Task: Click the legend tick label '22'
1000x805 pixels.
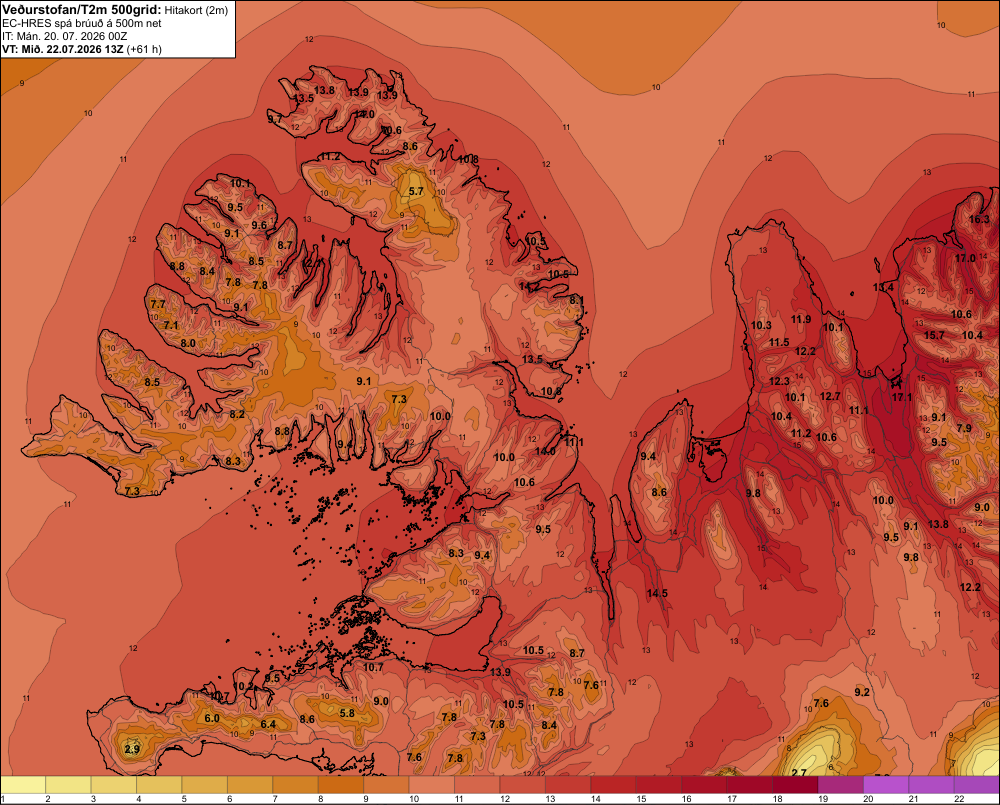Action: point(959,799)
